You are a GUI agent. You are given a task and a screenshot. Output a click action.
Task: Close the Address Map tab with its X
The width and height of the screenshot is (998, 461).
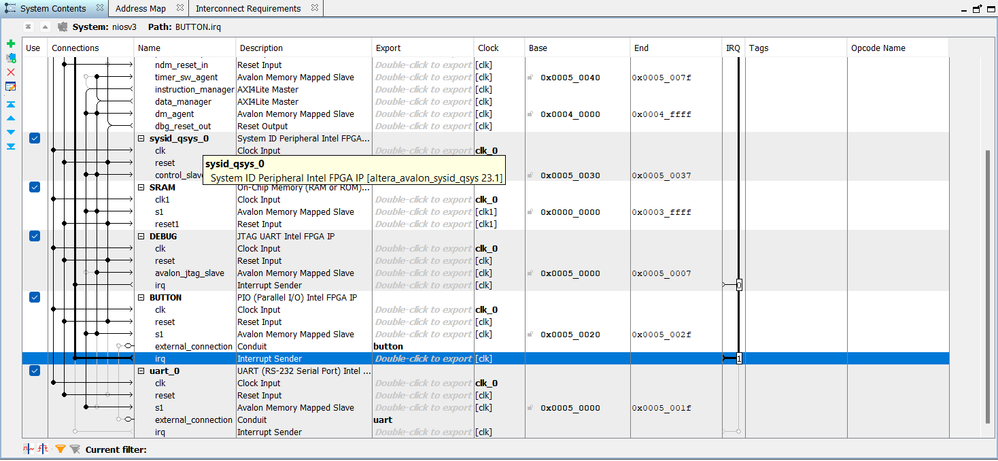click(x=179, y=8)
